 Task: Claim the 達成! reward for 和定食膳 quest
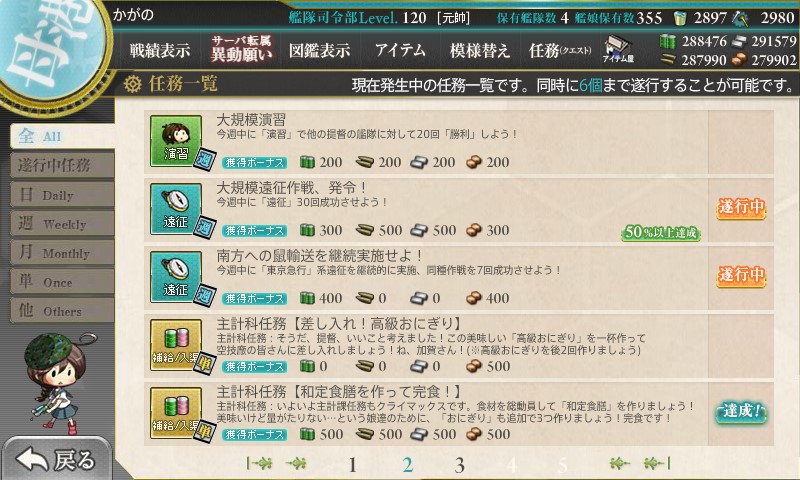tap(741, 411)
